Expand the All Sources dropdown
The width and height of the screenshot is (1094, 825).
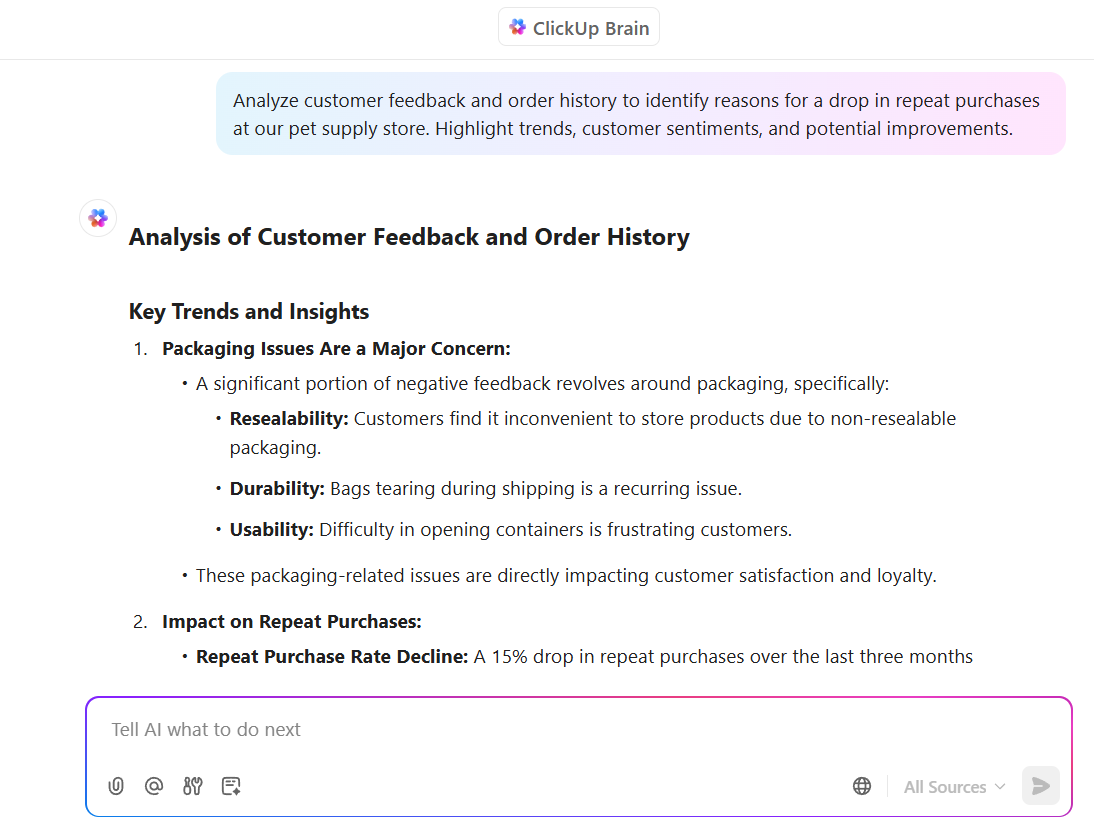coord(954,787)
